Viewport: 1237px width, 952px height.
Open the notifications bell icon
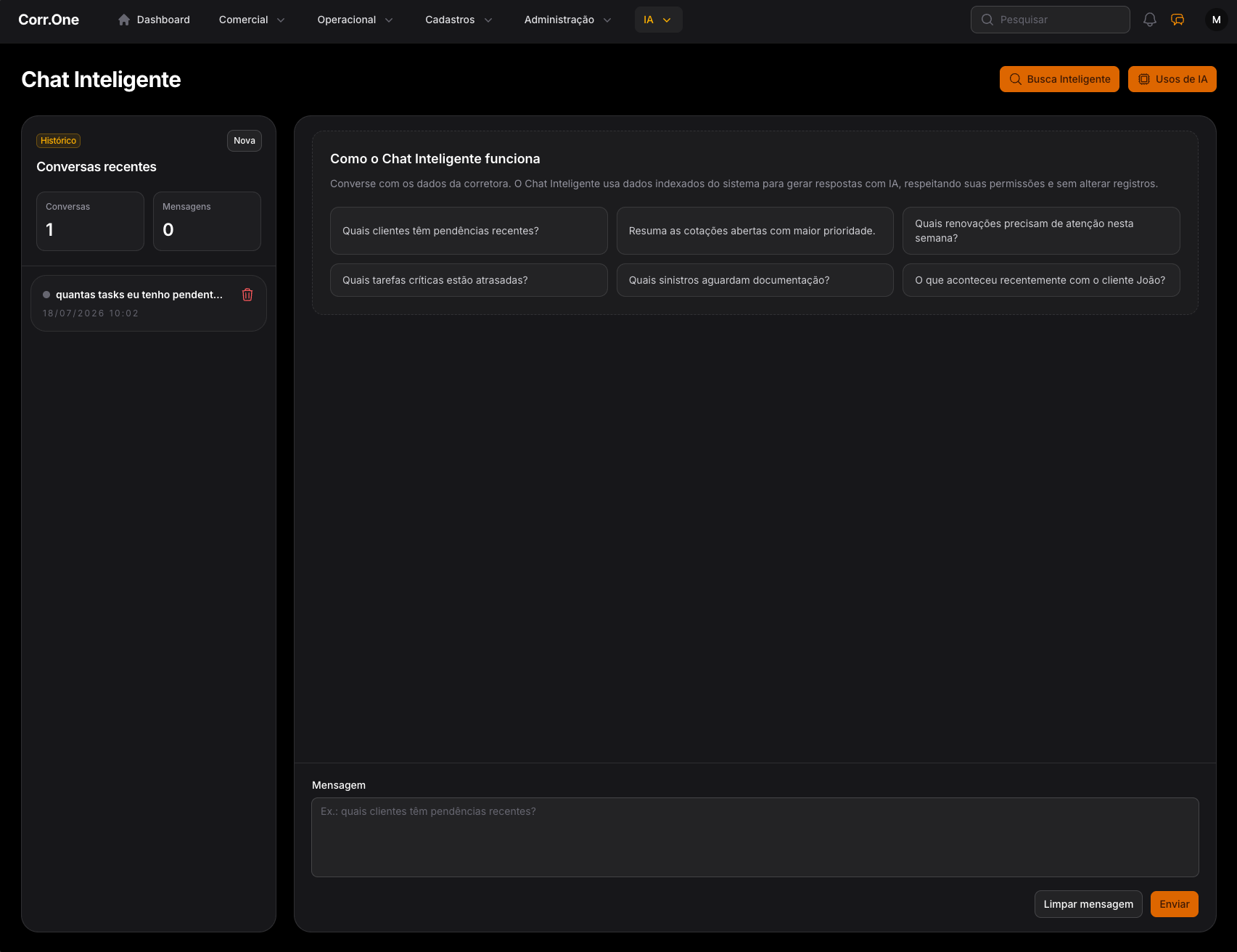pos(1150,20)
